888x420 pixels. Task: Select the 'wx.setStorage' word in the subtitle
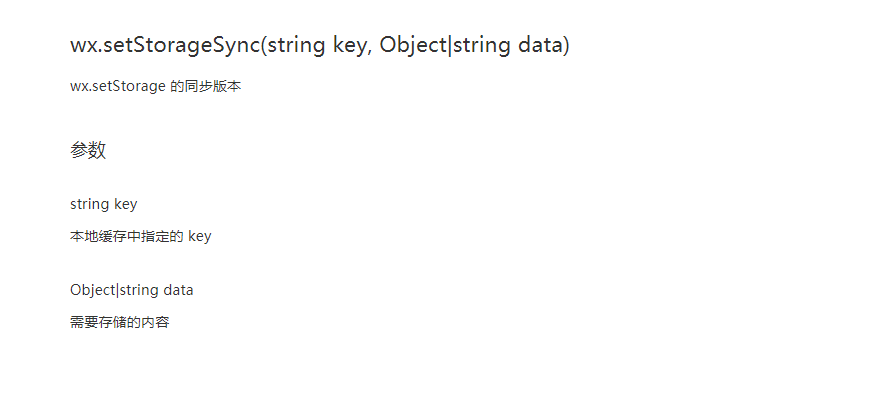118,87
